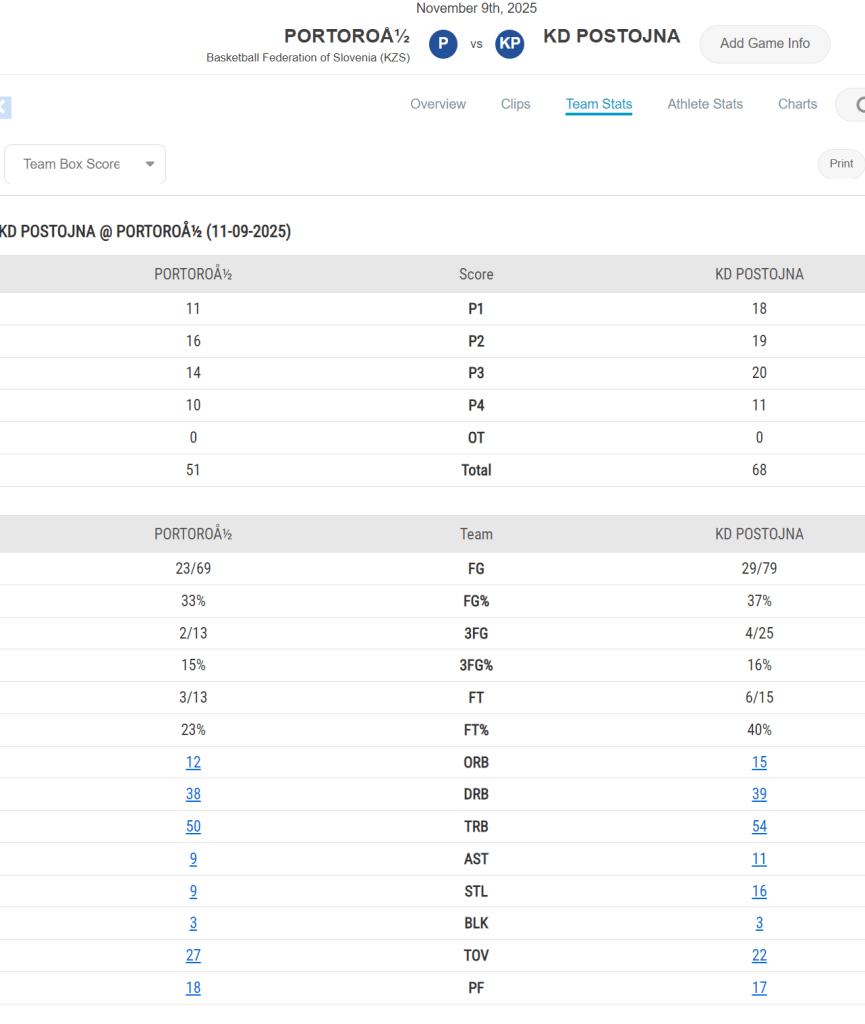The height and width of the screenshot is (1024, 865).
Task: Click KD Postojna steals link 16
Action: (759, 891)
